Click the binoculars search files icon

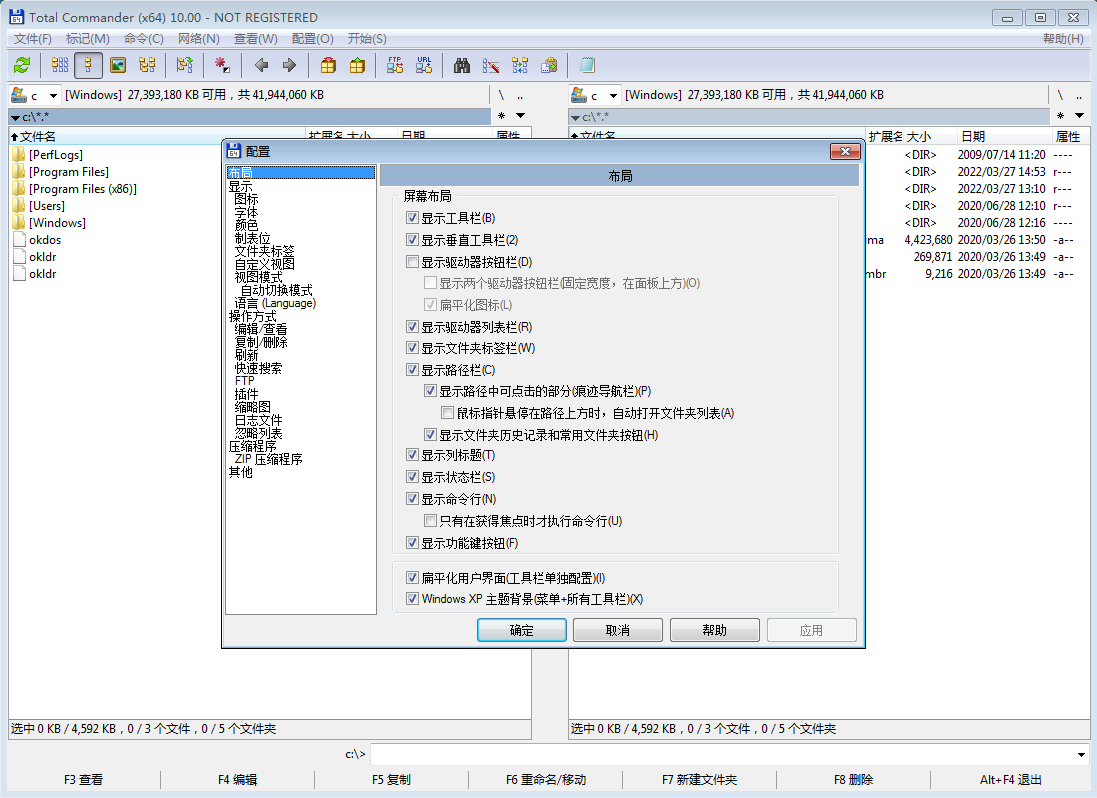click(x=462, y=65)
